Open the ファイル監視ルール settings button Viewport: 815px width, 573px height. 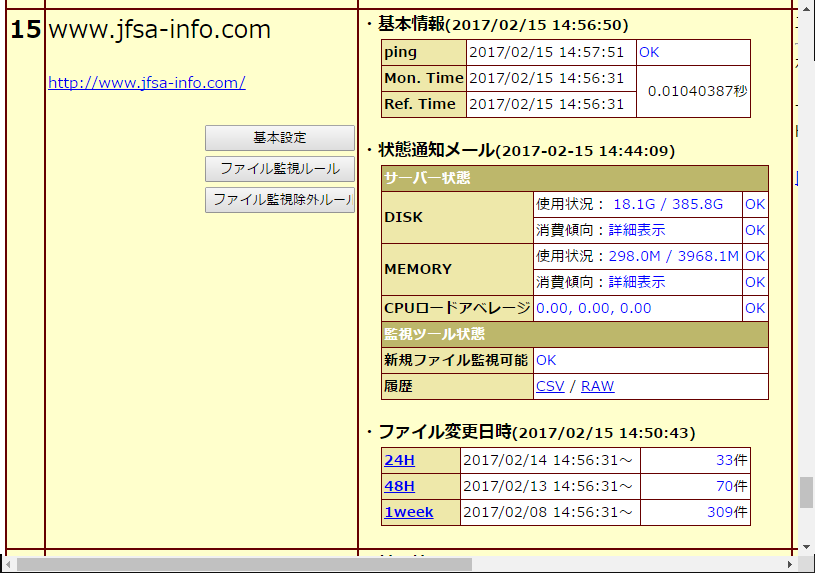click(x=280, y=169)
